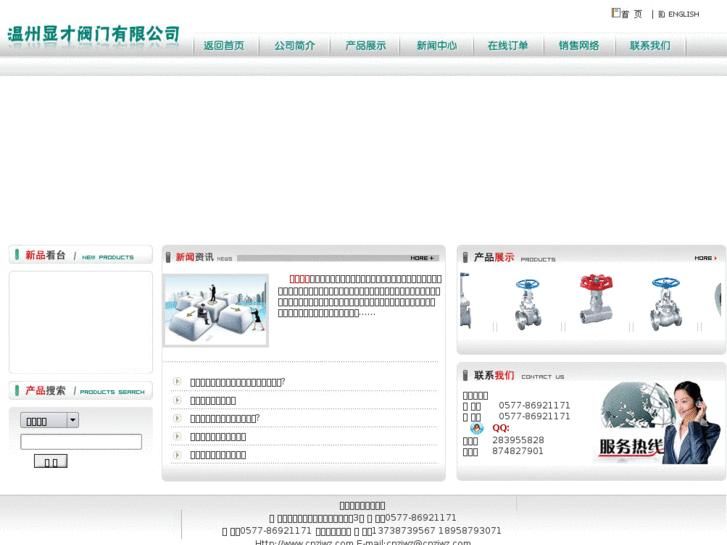The image size is (727, 545).
Task: Click the 产品搜索 section header
Action: click(81, 391)
